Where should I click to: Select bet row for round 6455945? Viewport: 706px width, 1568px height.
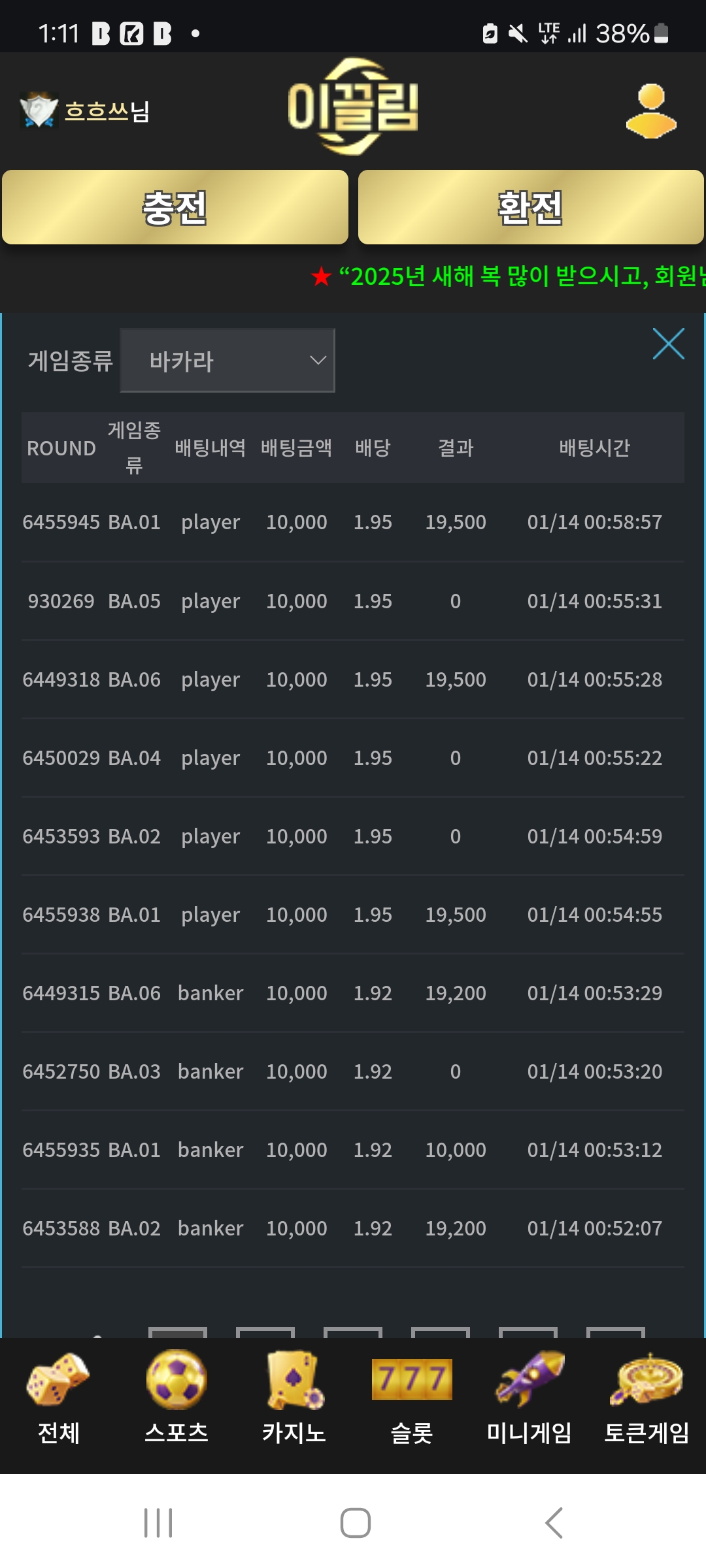point(353,522)
